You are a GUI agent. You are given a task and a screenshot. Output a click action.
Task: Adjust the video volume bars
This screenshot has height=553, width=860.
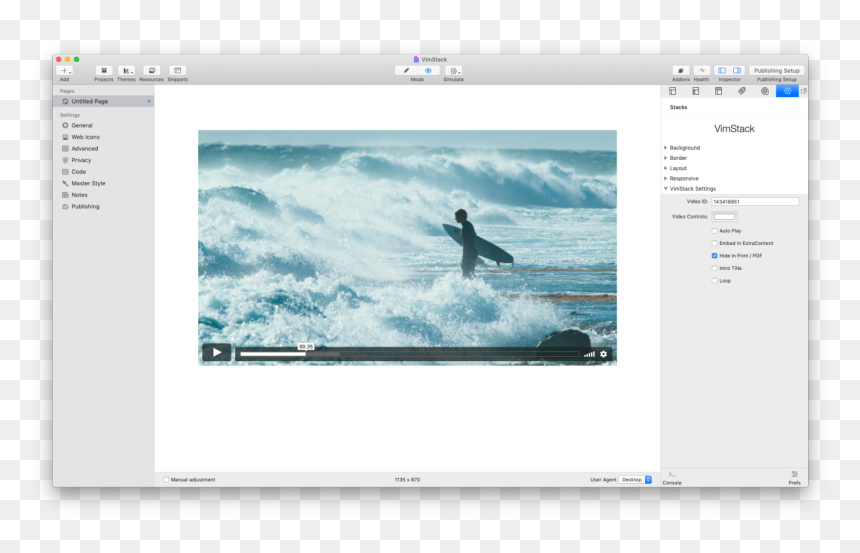pos(589,354)
